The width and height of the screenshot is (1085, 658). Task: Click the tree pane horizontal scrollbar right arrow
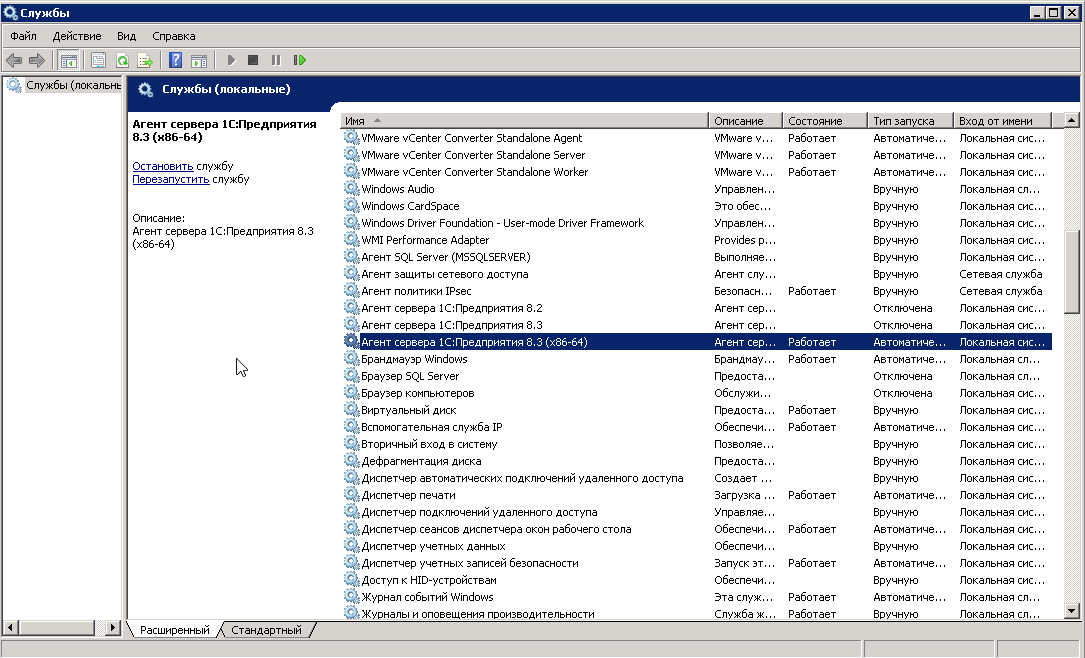point(113,628)
